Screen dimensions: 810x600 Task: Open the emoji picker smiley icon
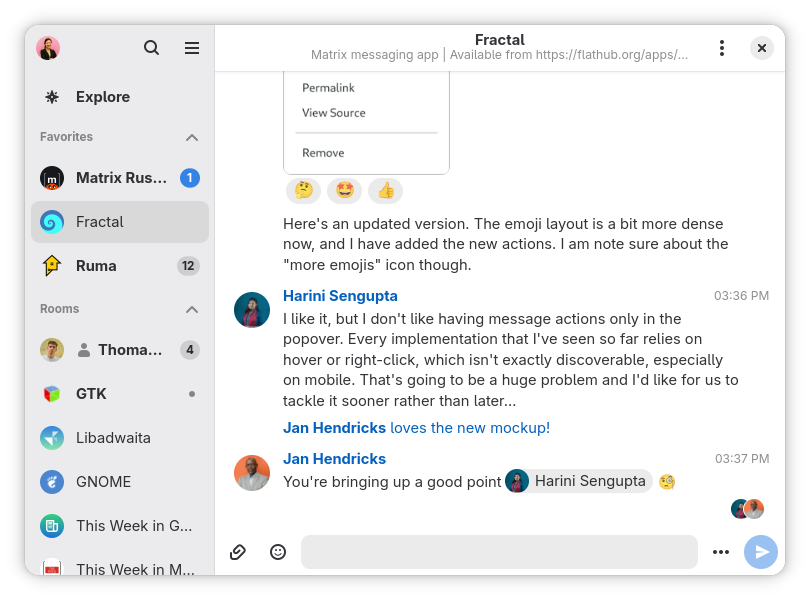[x=278, y=552]
